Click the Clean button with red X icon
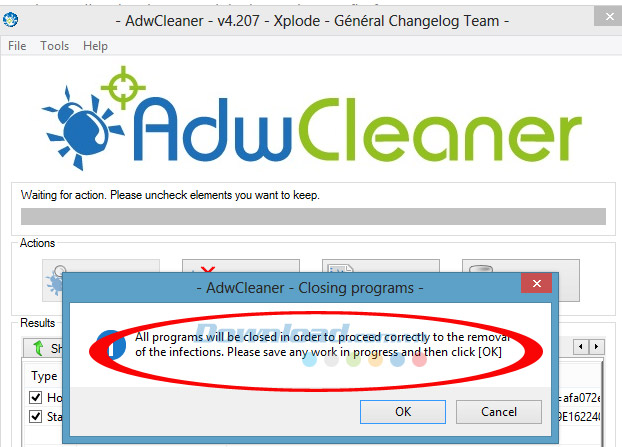This screenshot has height=447, width=622. click(240, 266)
